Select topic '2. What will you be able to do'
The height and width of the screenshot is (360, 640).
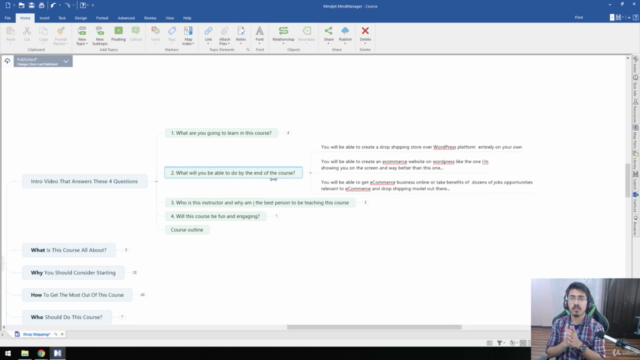pyautogui.click(x=233, y=173)
